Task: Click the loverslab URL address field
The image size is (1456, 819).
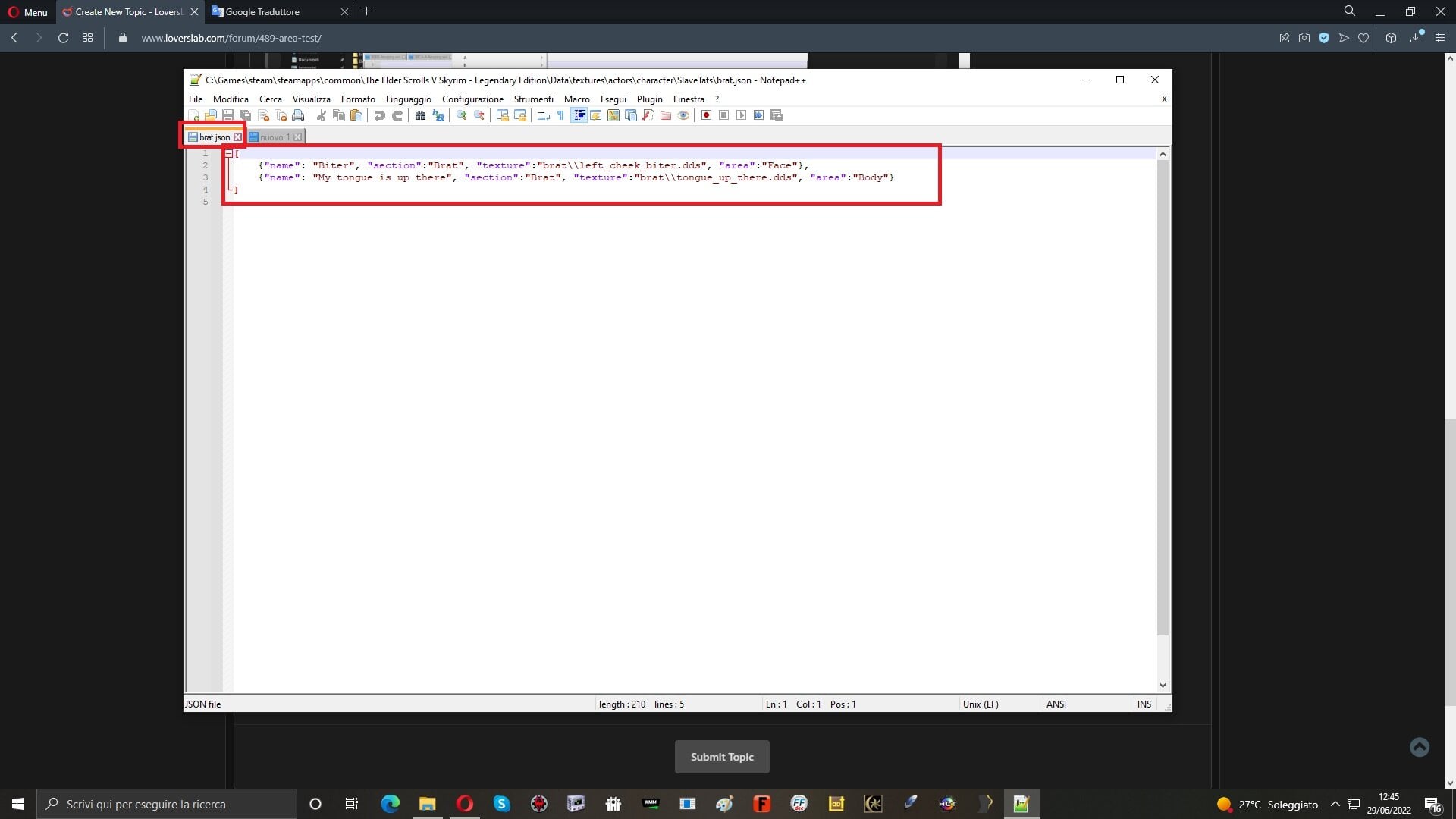Action: point(231,38)
